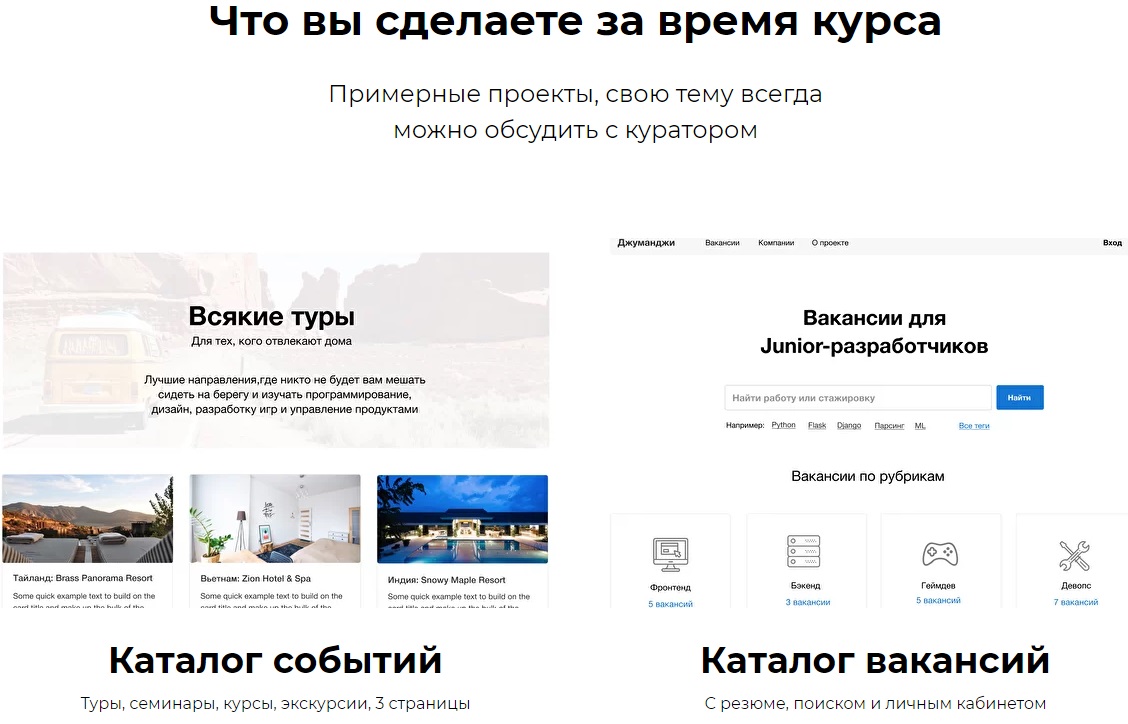The width and height of the screenshot is (1128, 724).
Task: Click О проекте navigation item
Action: point(831,242)
